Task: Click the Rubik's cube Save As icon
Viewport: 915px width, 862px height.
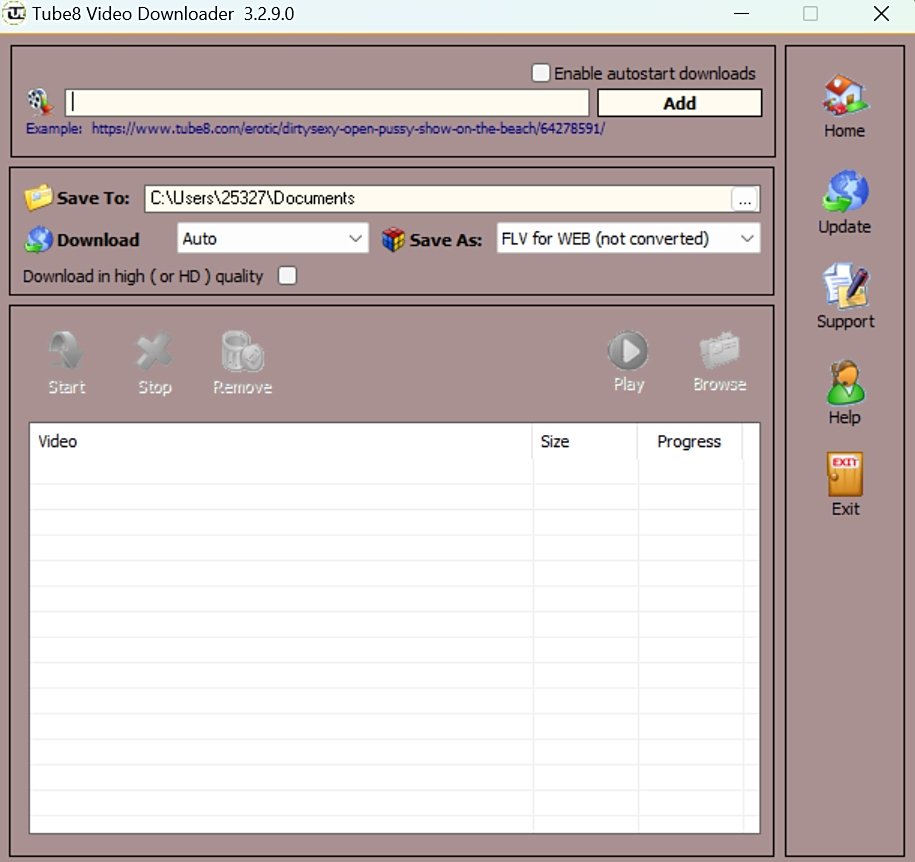Action: pyautogui.click(x=390, y=238)
